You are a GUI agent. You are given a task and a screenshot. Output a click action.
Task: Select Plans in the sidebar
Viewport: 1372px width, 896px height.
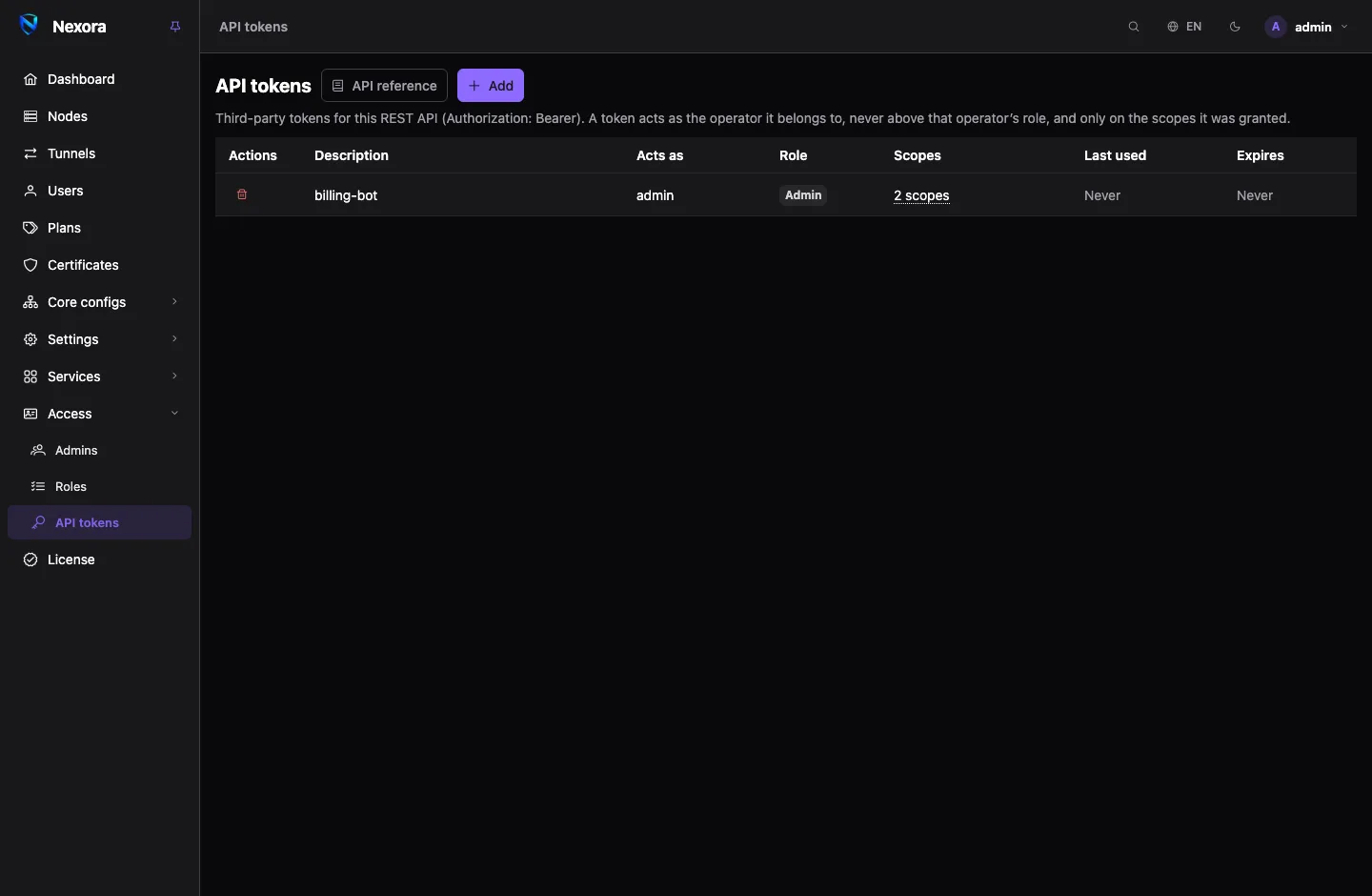tap(99, 228)
